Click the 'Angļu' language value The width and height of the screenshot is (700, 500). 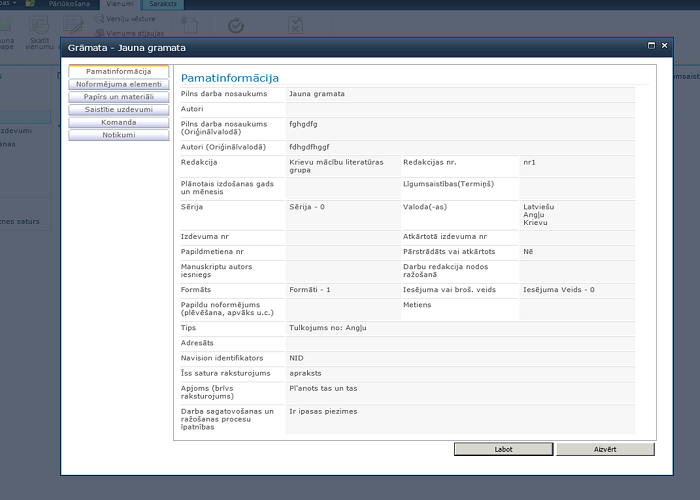[533, 215]
